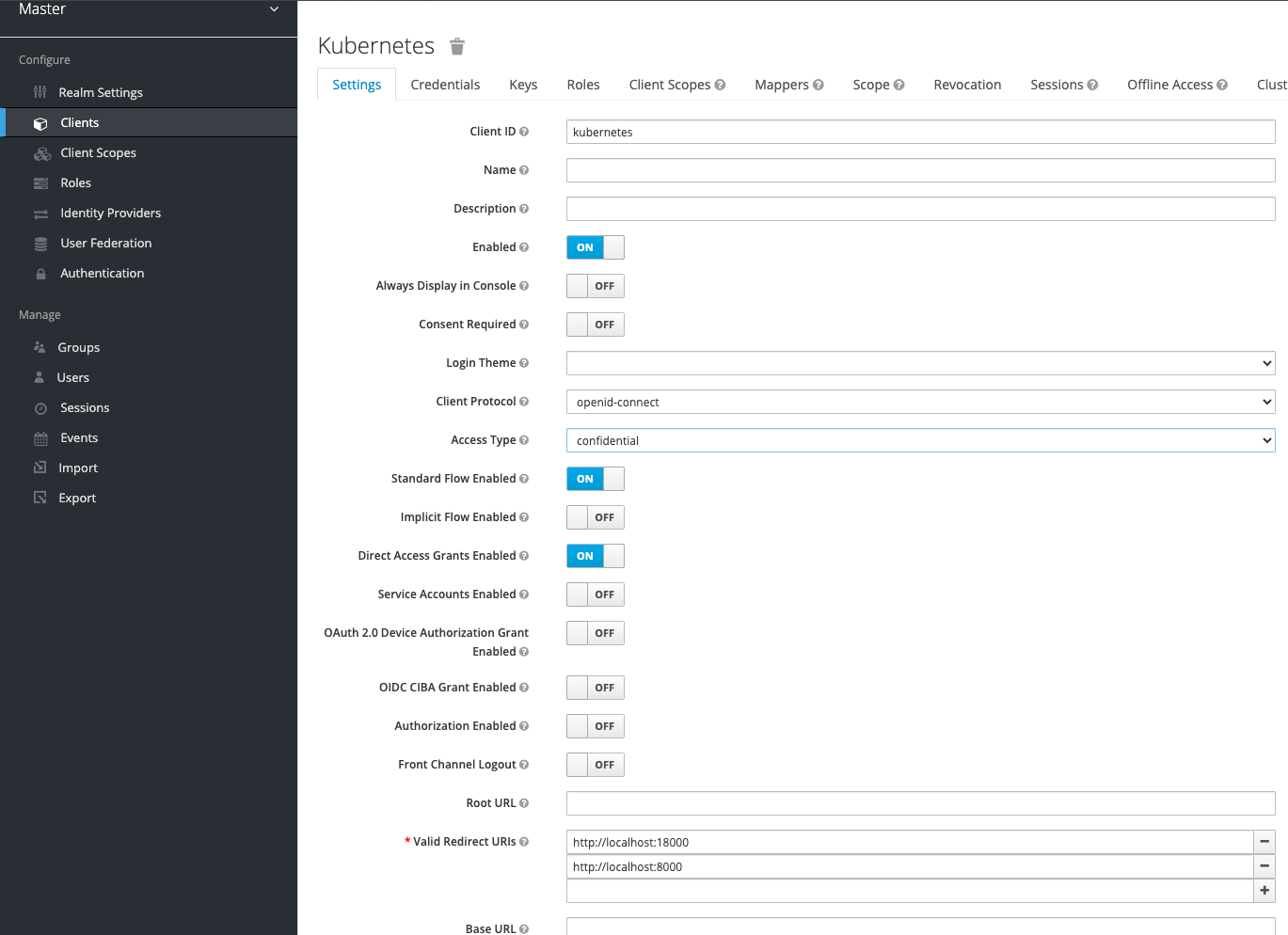
Task: Click the Base URL input field
Action: (x=921, y=927)
